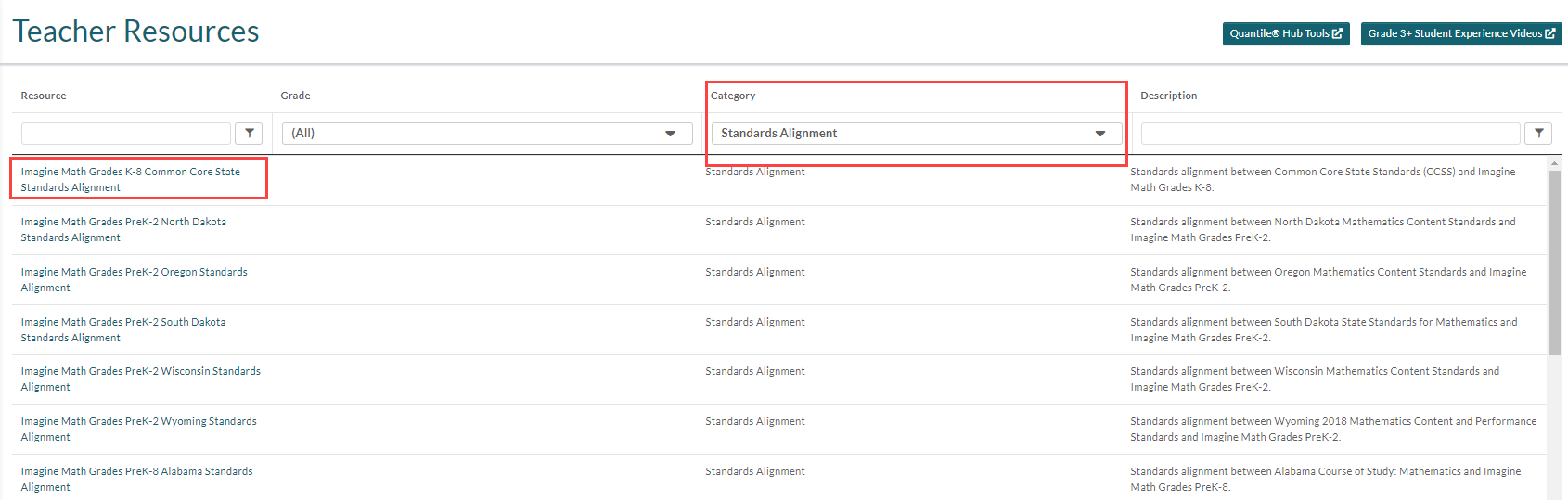Open PreK-8 Alabama Standards Alignment link
1568x500 pixels.
(x=136, y=479)
